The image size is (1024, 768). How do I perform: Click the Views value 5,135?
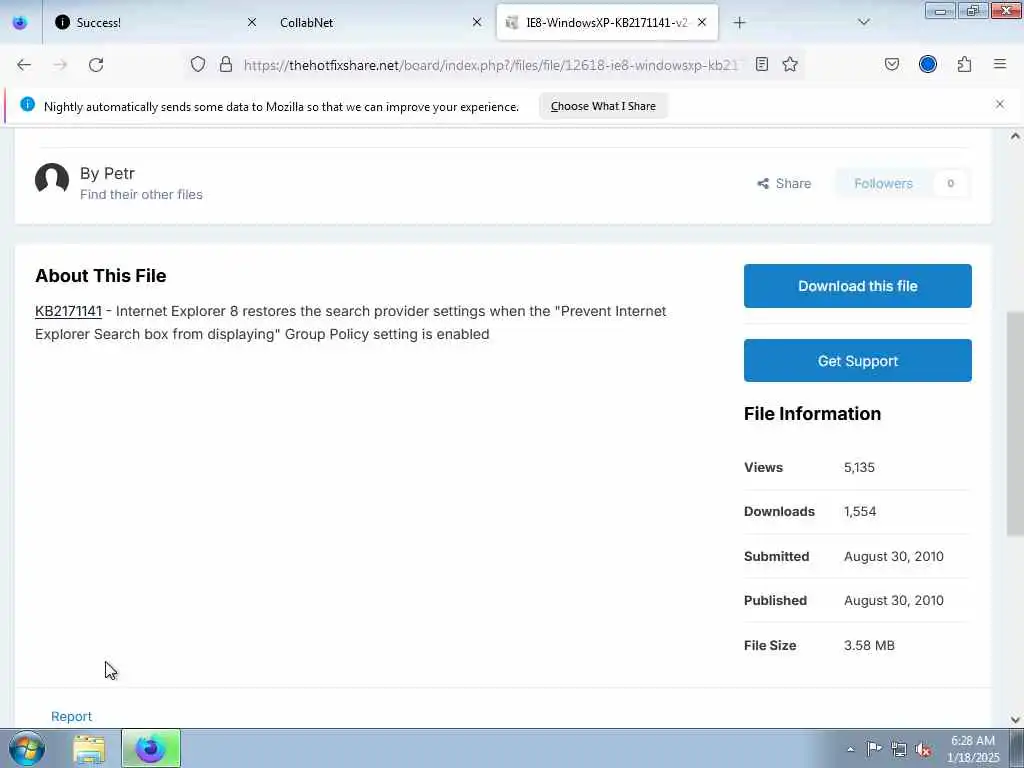[x=859, y=467]
